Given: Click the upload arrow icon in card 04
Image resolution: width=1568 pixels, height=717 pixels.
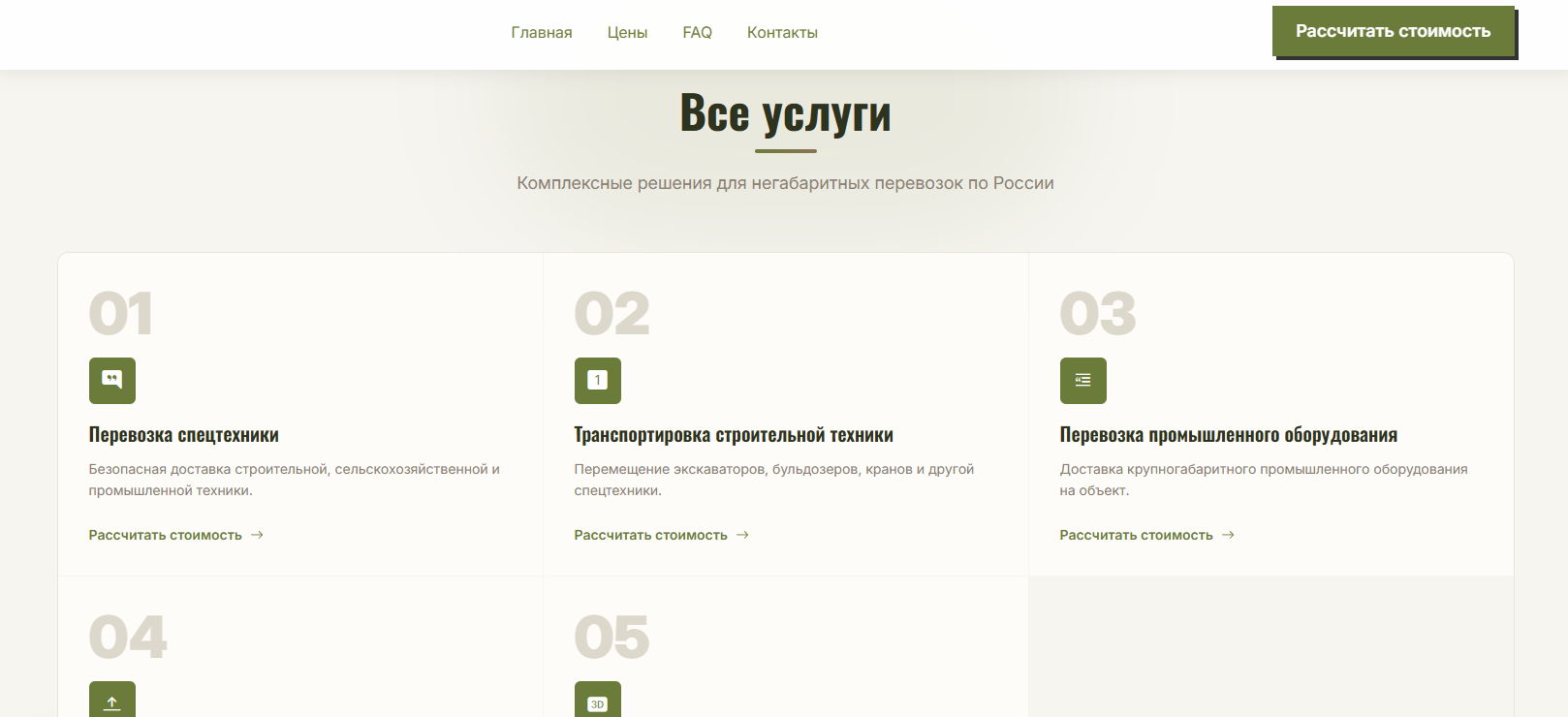Looking at the screenshot, I should 112,701.
